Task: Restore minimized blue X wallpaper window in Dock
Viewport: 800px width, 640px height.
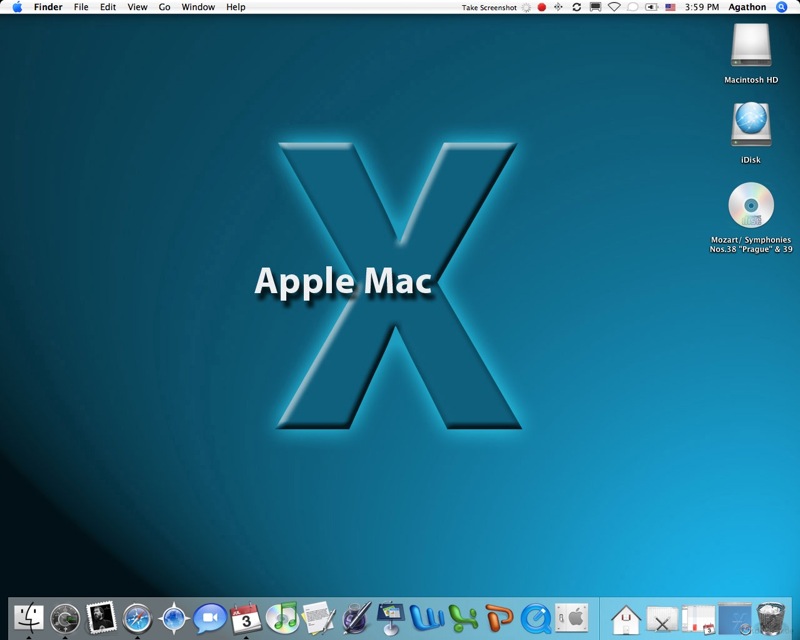Action: 734,619
